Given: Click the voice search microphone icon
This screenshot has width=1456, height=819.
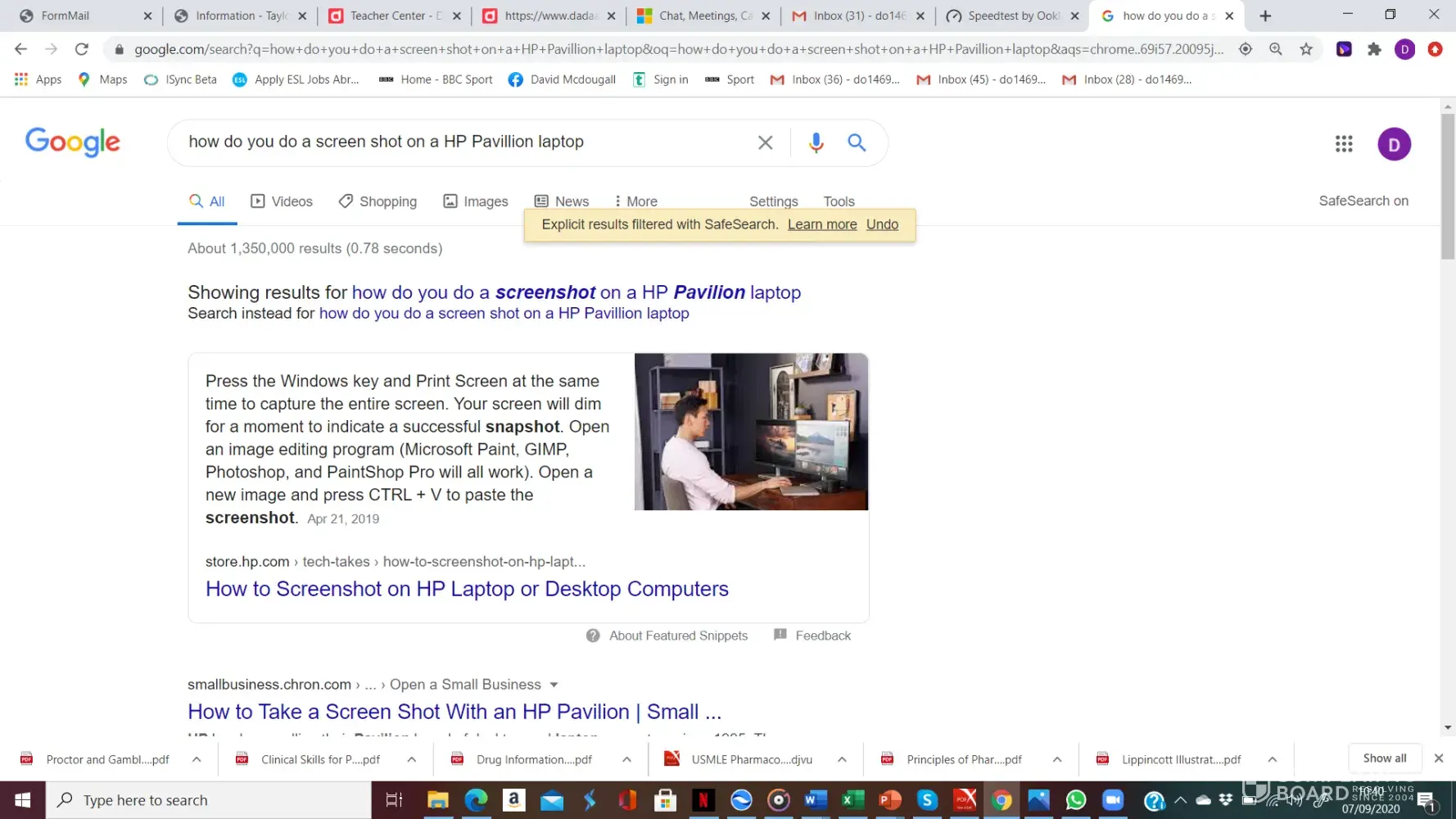Looking at the screenshot, I should tap(816, 143).
